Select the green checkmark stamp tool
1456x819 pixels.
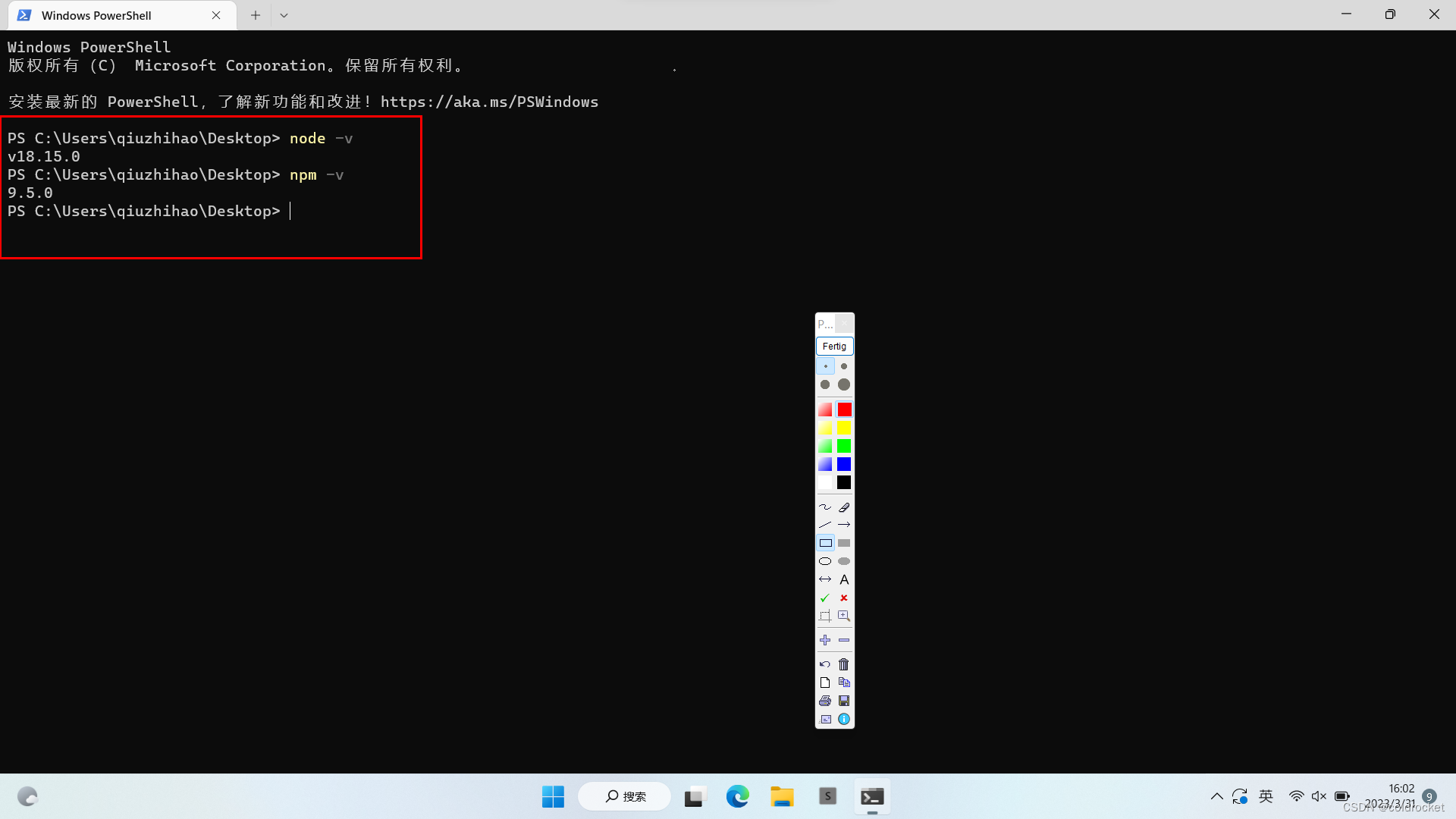pyautogui.click(x=825, y=598)
